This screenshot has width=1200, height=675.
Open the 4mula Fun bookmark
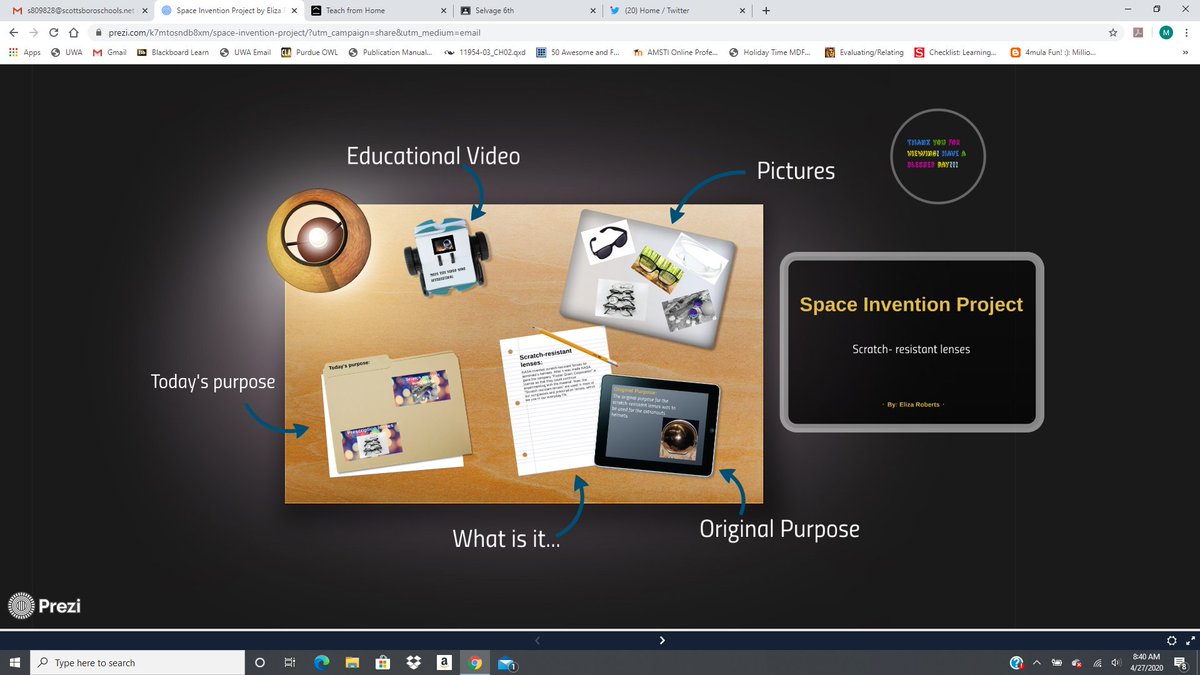click(x=1053, y=52)
